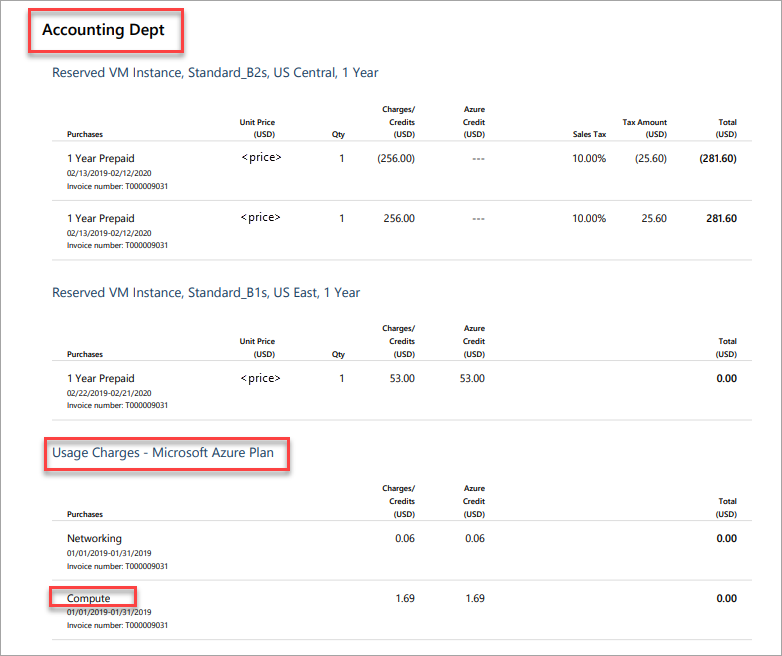Select the Compute usage row label

point(89,598)
